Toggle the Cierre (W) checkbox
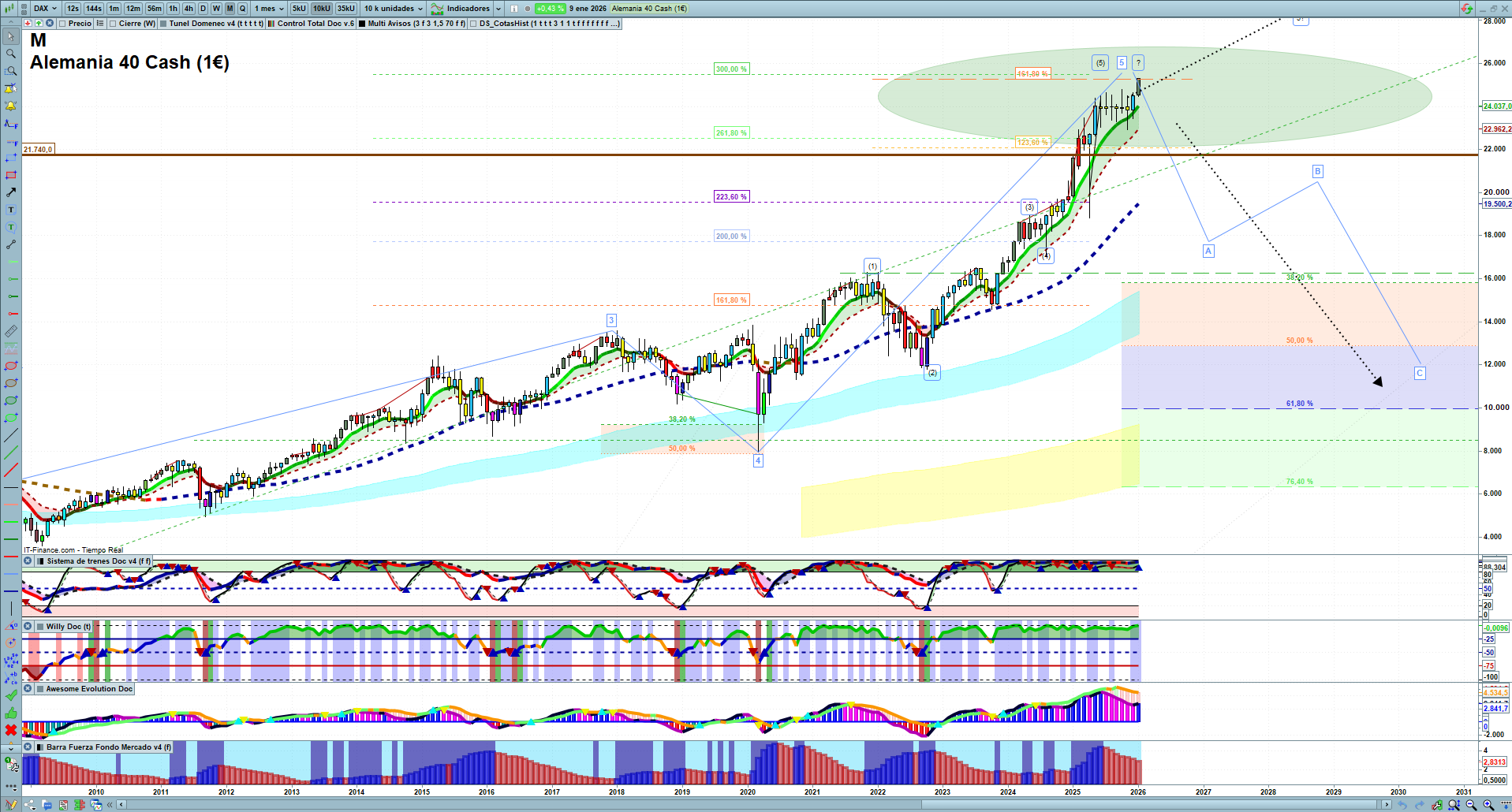This screenshot has height=812, width=1512. (113, 24)
